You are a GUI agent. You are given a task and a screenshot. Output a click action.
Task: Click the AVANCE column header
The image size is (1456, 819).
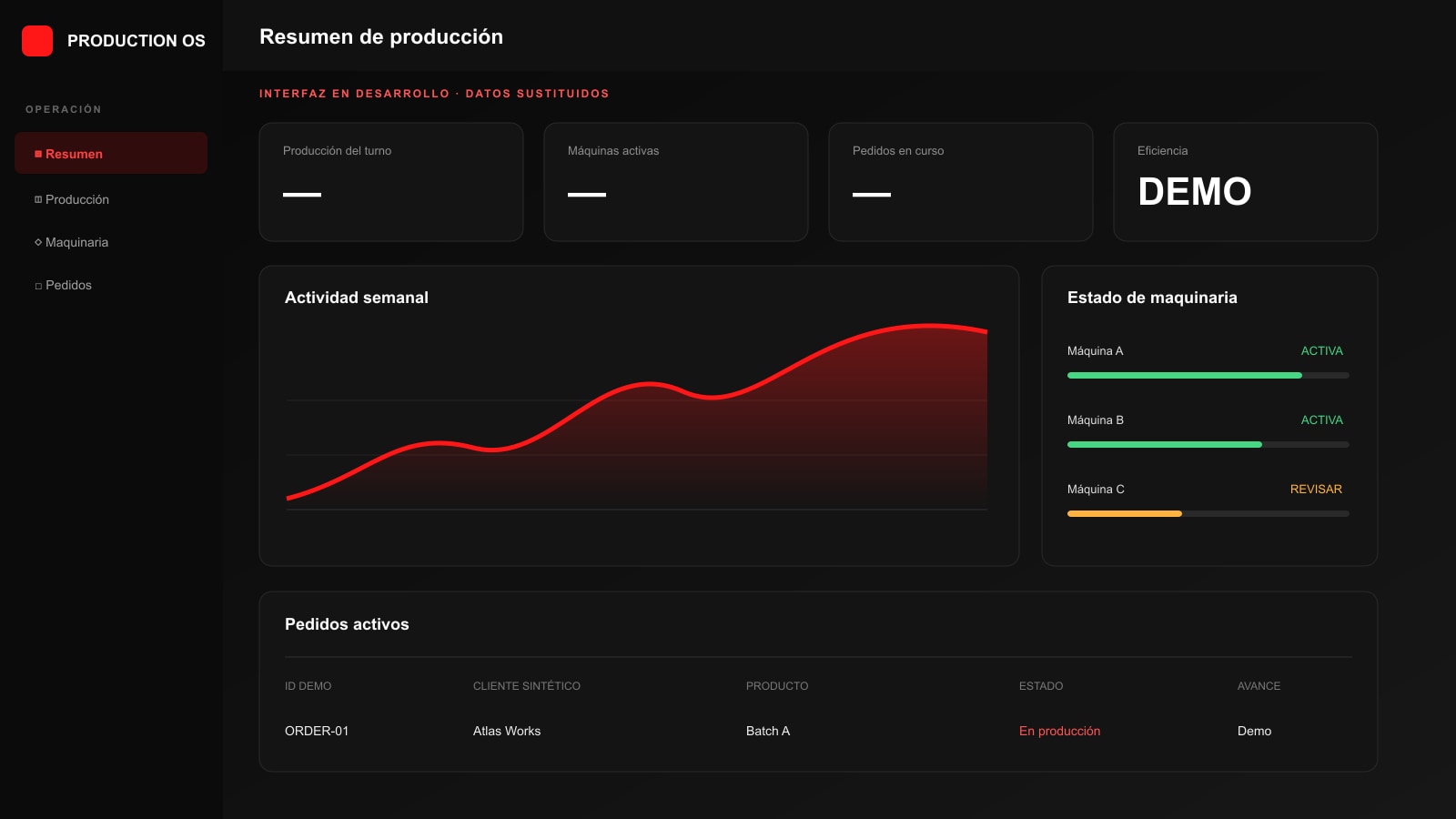click(1259, 686)
